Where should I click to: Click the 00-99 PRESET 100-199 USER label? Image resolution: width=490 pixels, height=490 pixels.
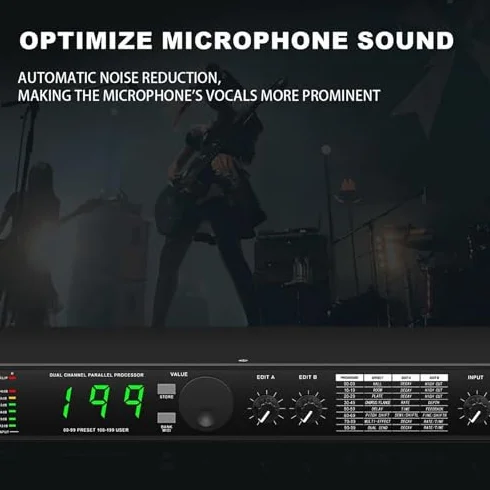pyautogui.click(x=96, y=430)
